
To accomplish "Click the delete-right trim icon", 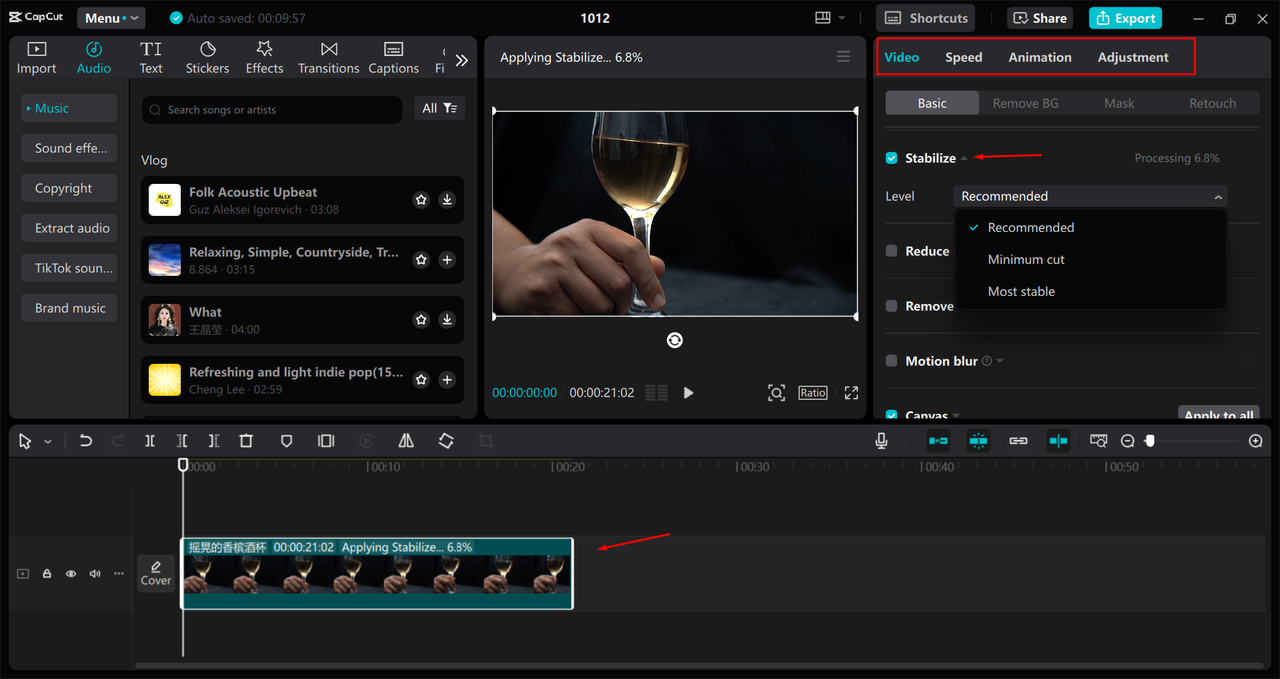I will (214, 441).
